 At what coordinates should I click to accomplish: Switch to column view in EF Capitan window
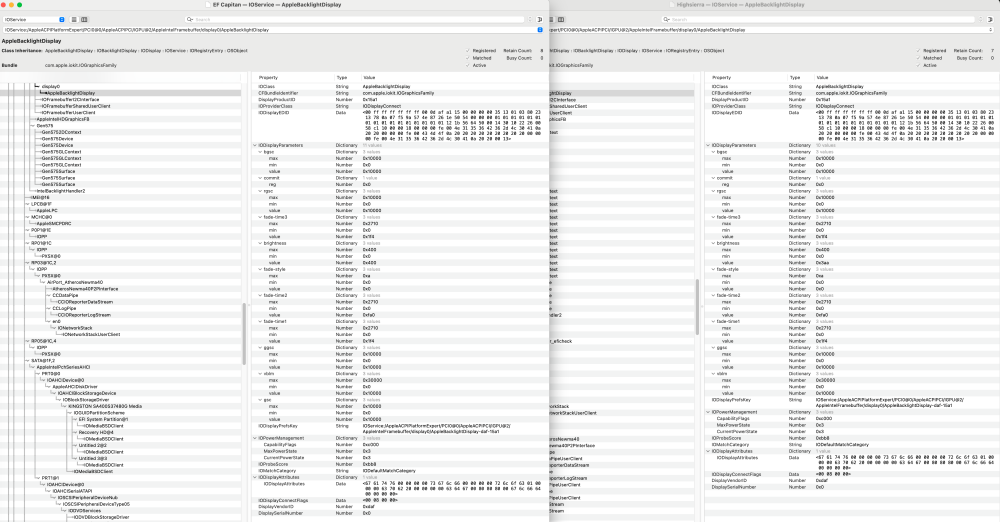pos(84,20)
